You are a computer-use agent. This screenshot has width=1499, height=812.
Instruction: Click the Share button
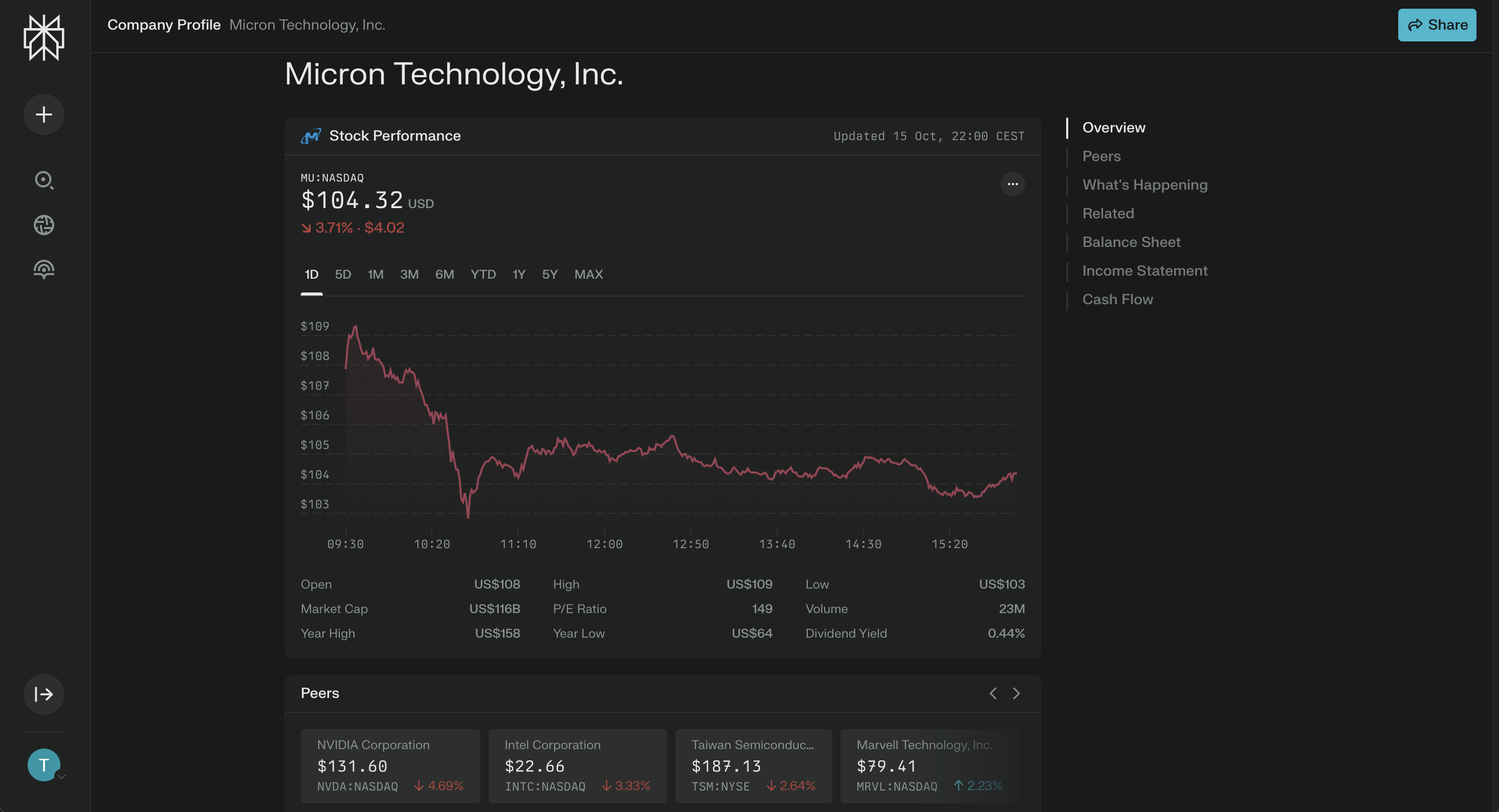(1437, 25)
